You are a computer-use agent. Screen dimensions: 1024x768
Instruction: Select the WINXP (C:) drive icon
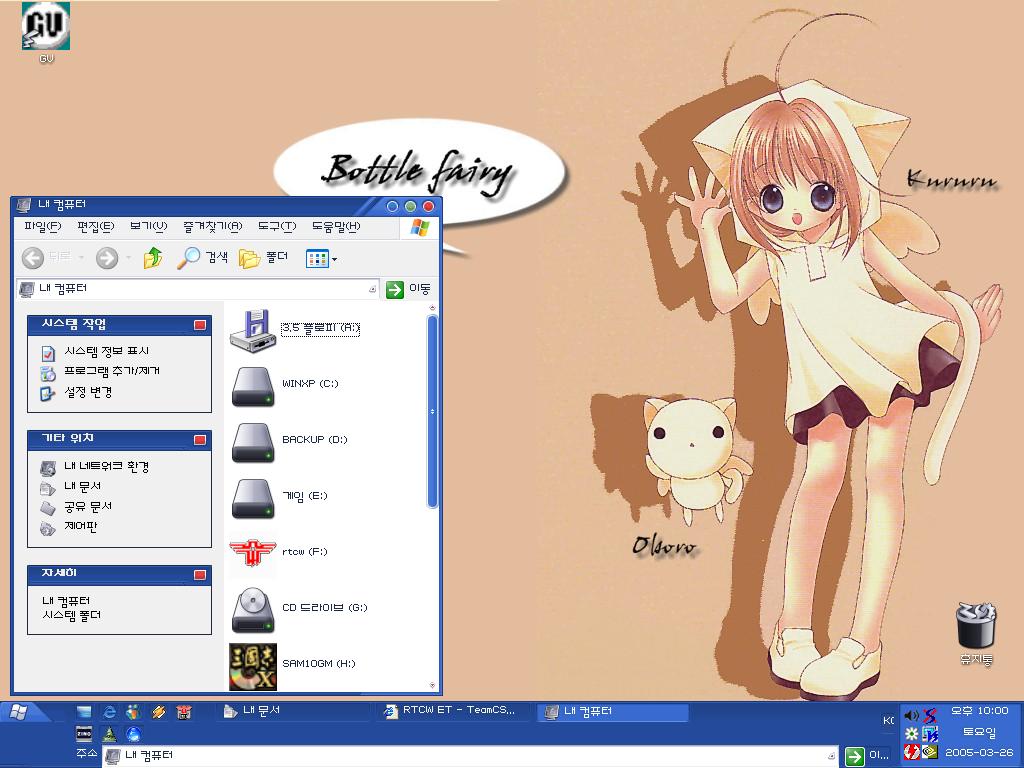(x=252, y=385)
